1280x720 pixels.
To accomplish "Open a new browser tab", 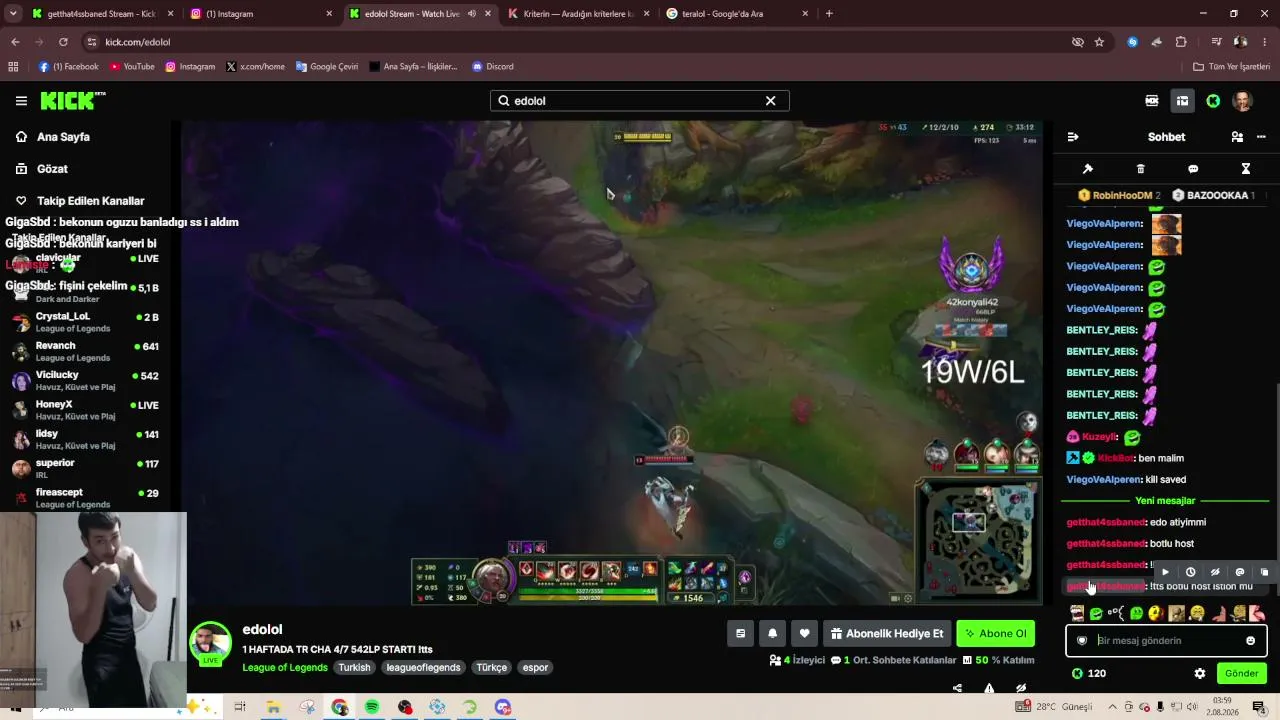I will [x=829, y=14].
